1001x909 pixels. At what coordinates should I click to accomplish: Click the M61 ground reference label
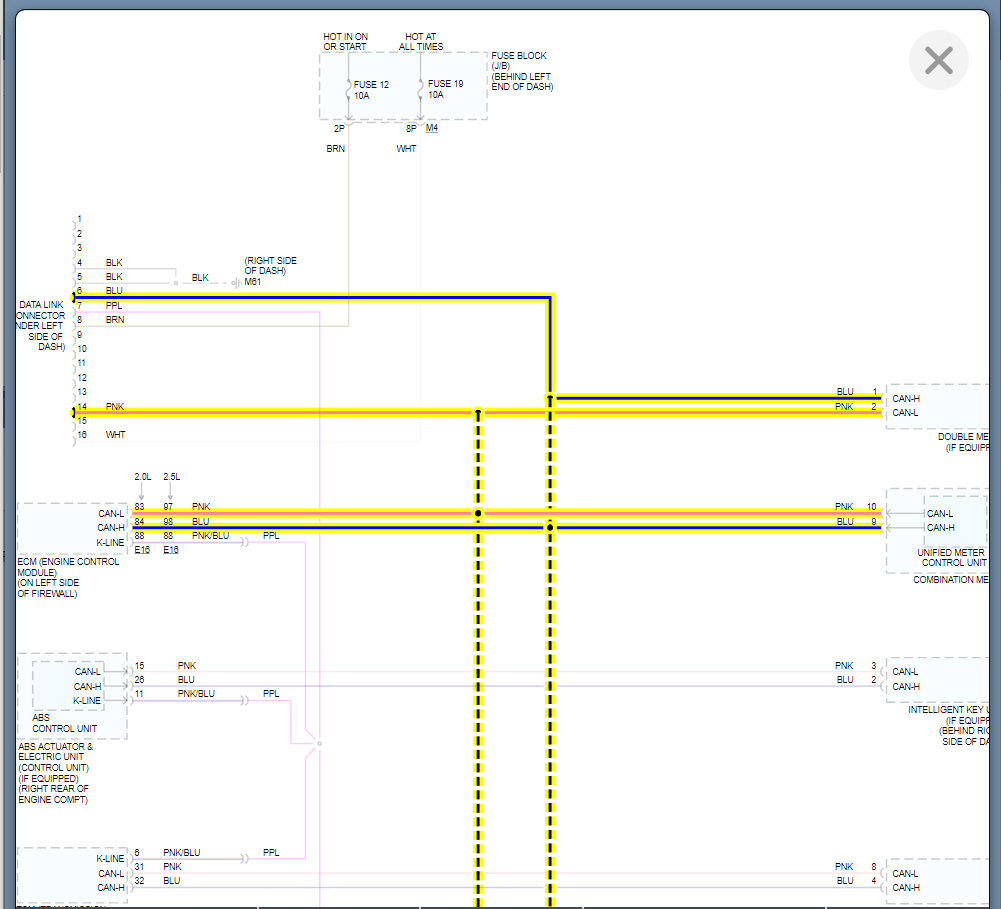pyautogui.click(x=252, y=282)
